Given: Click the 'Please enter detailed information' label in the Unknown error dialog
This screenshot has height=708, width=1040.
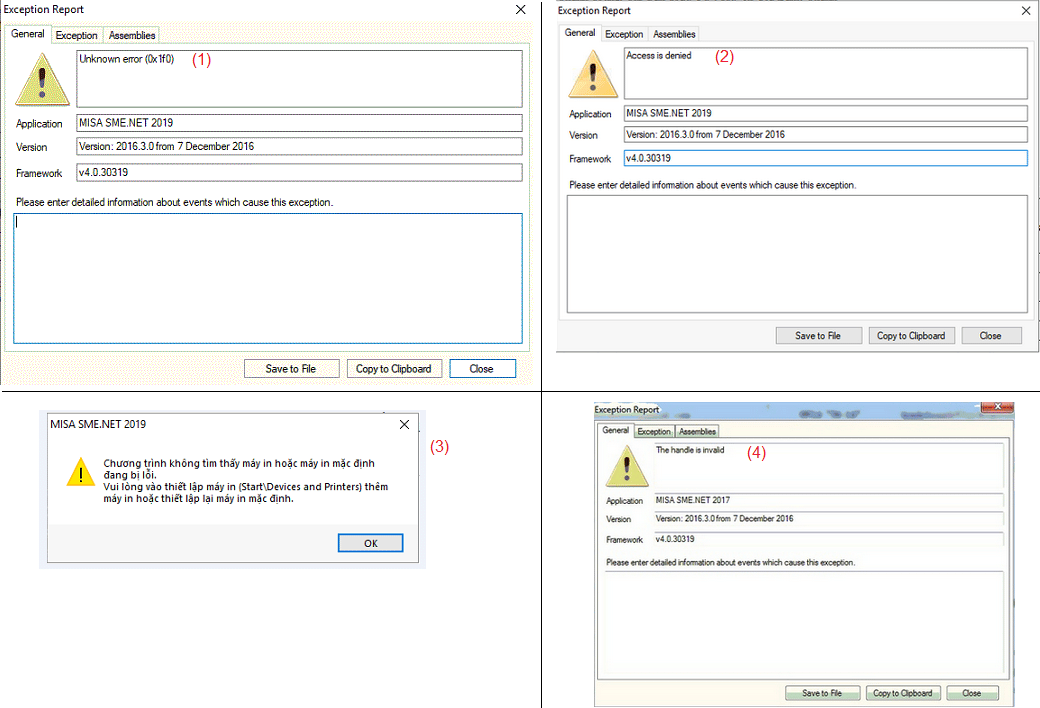Looking at the screenshot, I should point(174,202).
